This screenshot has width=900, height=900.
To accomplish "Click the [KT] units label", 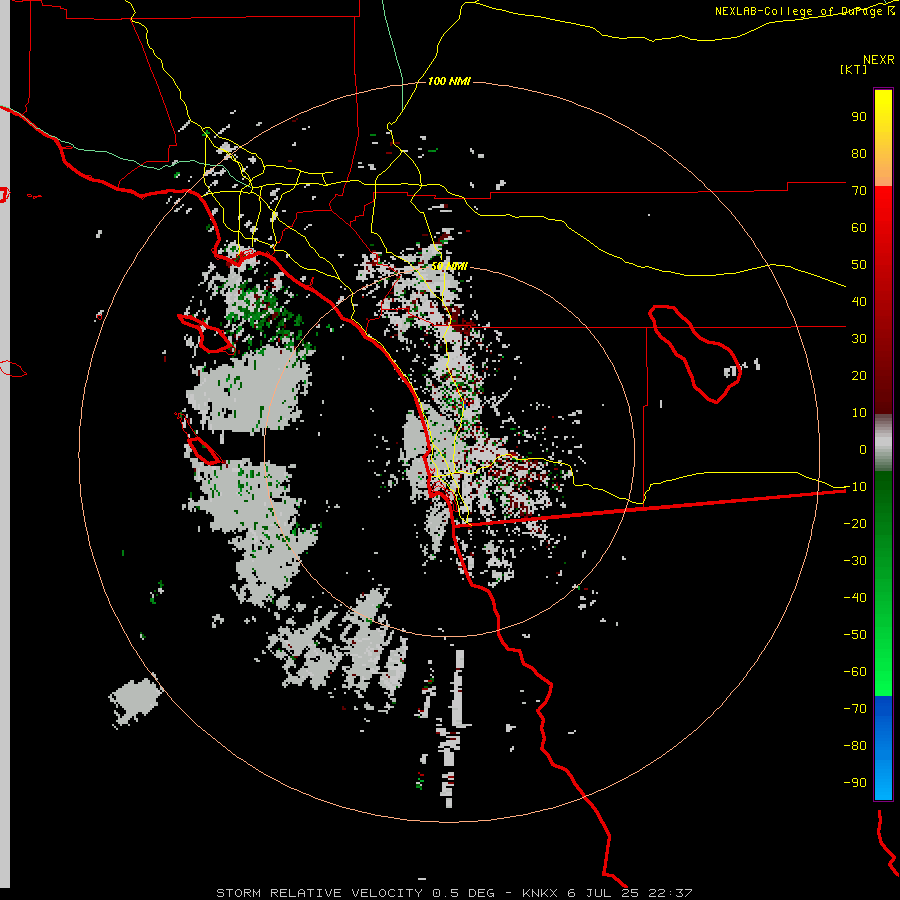I will 854,69.
